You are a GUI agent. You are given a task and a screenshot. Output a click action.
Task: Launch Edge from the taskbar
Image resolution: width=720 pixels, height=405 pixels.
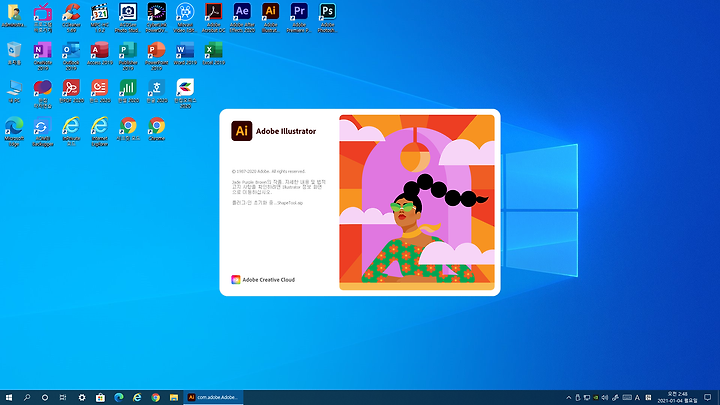[118, 397]
